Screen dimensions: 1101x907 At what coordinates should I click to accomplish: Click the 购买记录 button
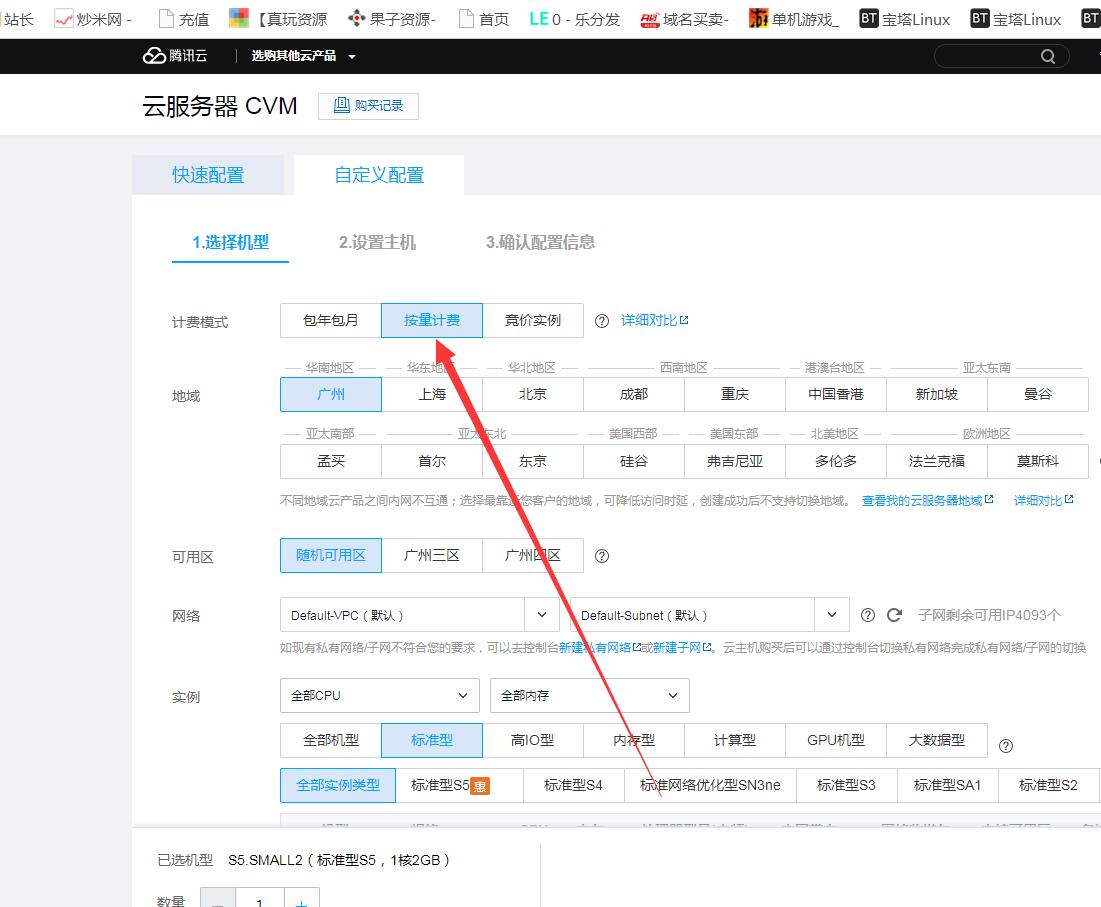(368, 106)
